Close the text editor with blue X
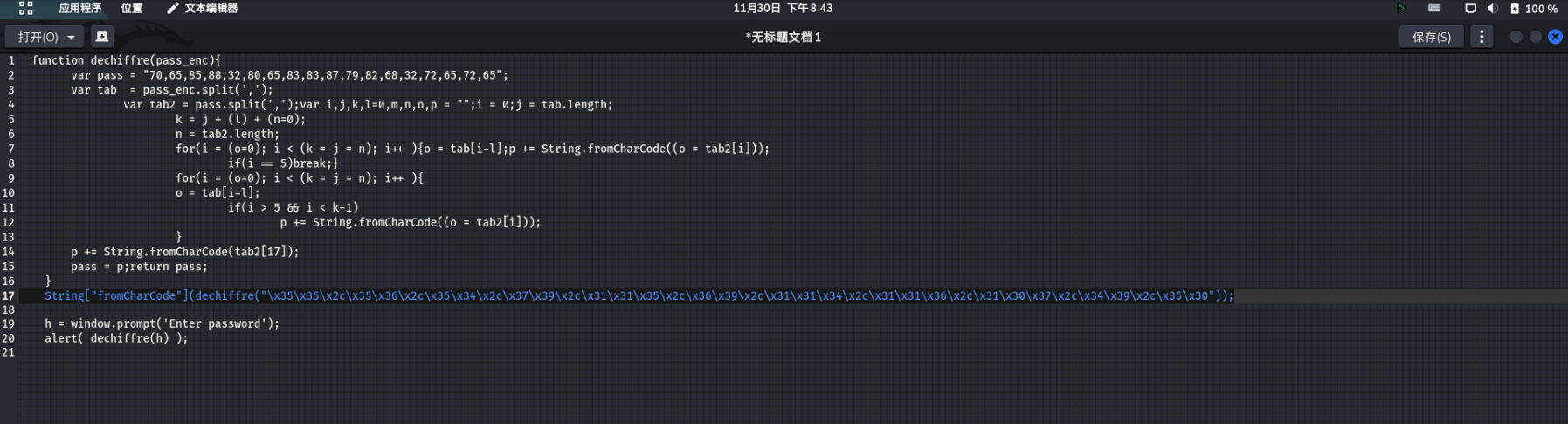The image size is (1568, 424). 1555,37
